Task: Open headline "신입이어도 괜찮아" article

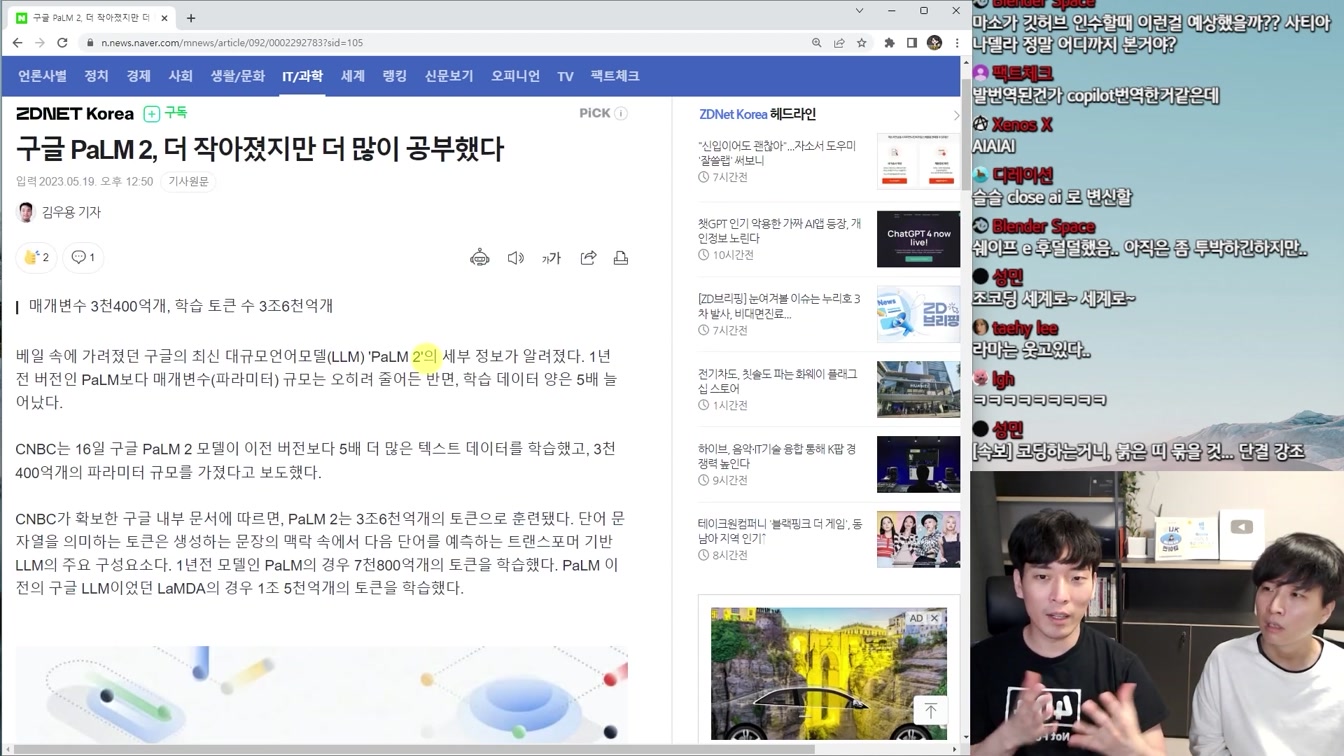Action: 777,152
